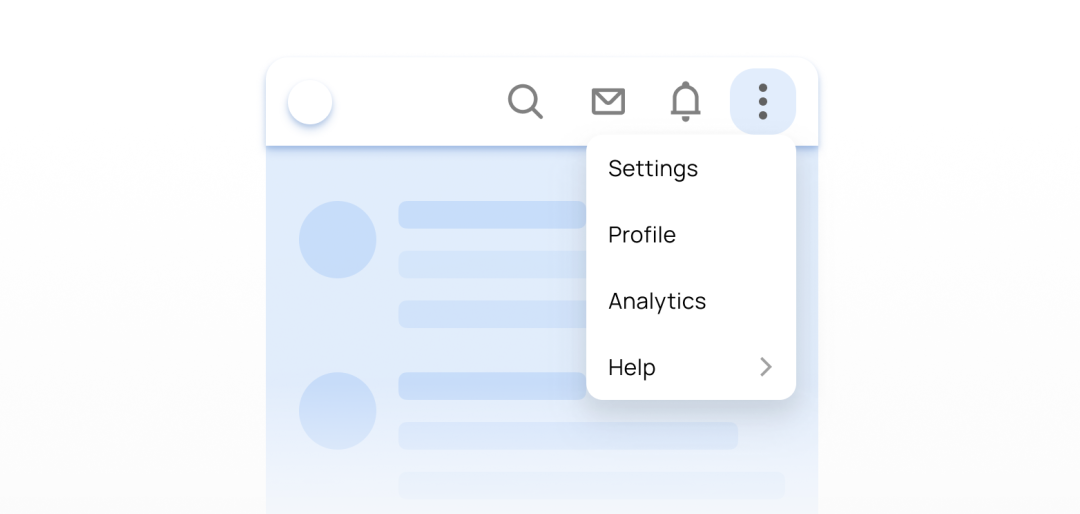Viewport: 1080px width, 514px height.
Task: Select the first list item's title bar
Action: point(492,215)
